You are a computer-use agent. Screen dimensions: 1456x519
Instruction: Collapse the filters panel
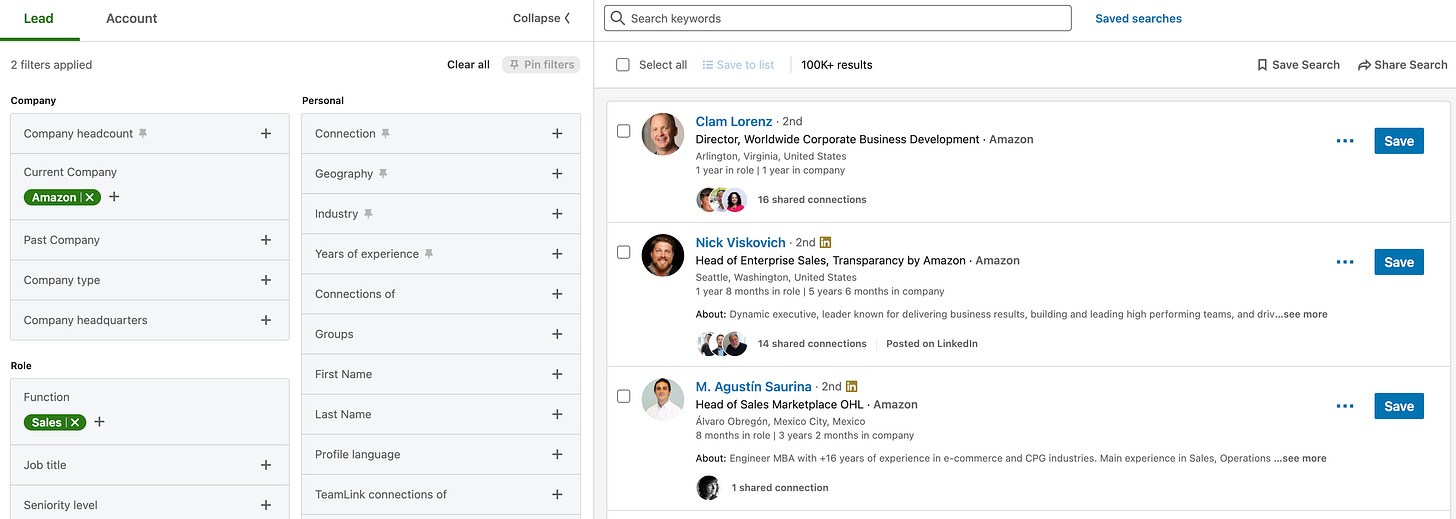point(542,18)
